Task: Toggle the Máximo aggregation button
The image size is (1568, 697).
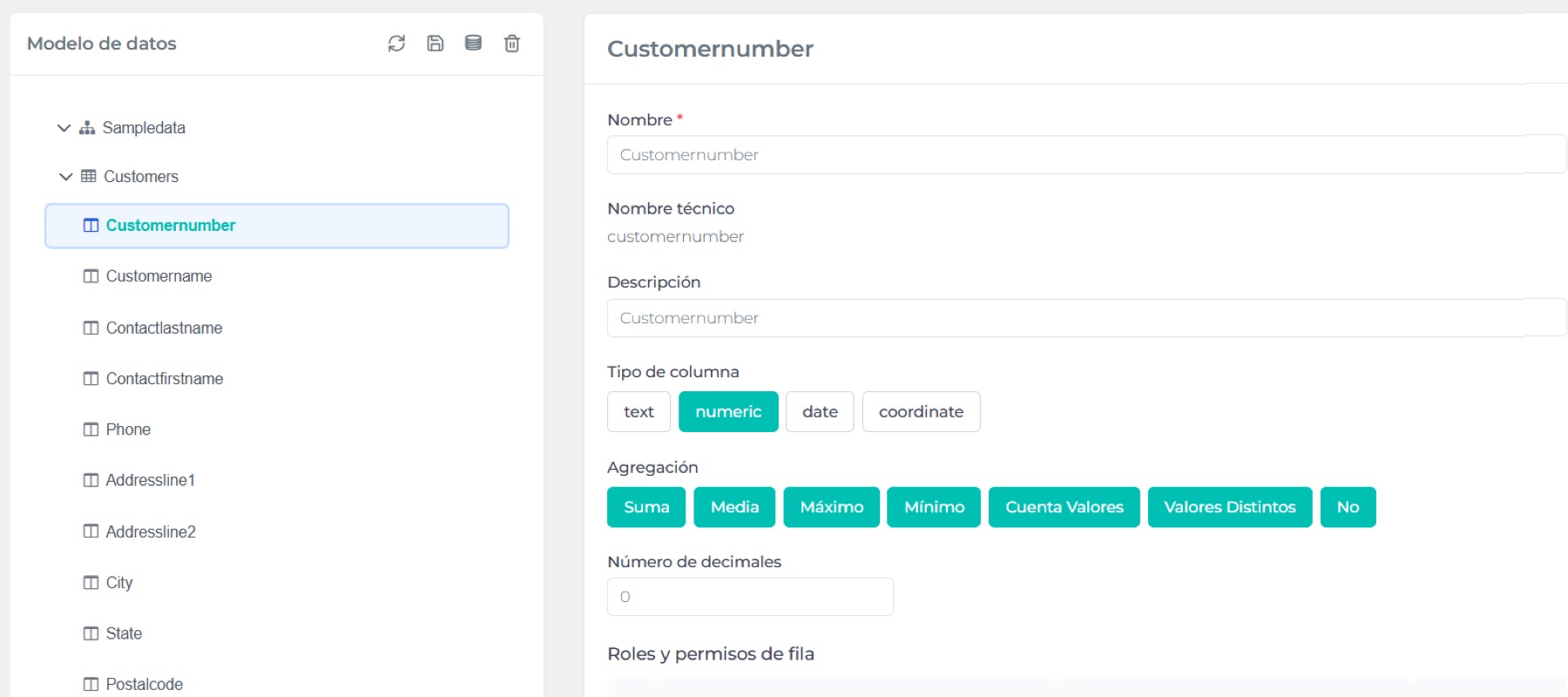Action: click(x=831, y=507)
